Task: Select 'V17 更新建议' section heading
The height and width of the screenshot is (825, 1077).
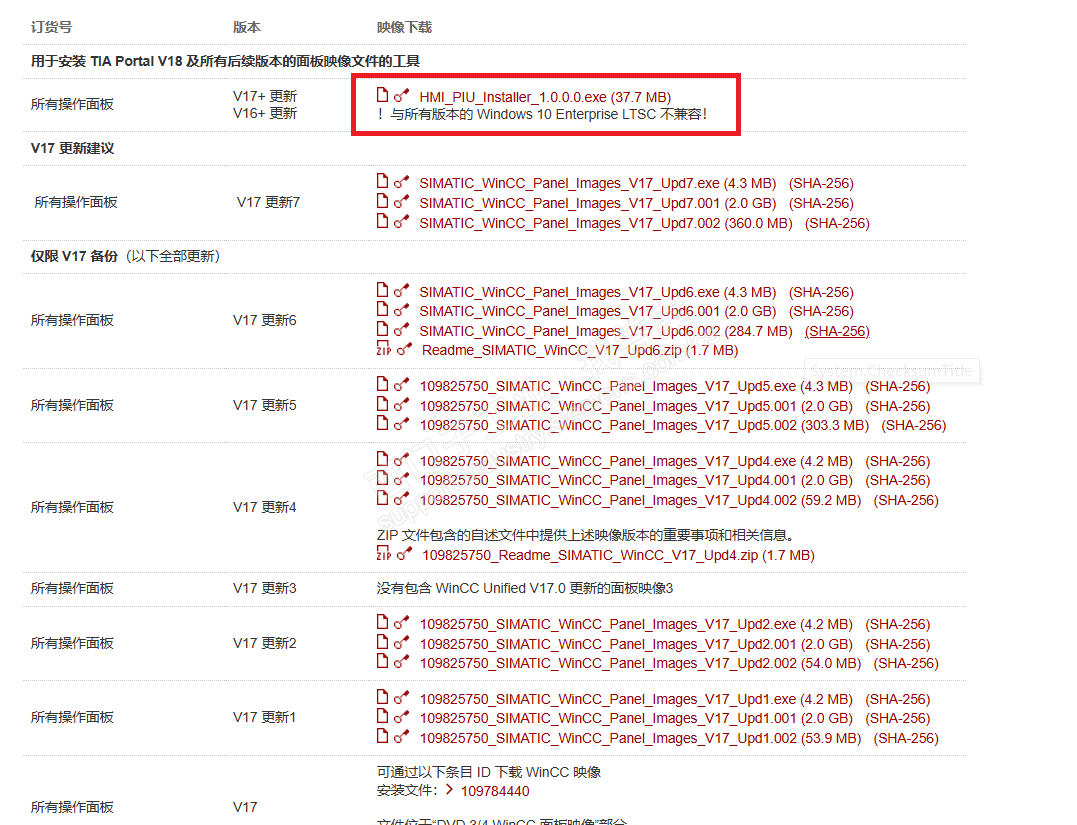Action: click(x=72, y=148)
